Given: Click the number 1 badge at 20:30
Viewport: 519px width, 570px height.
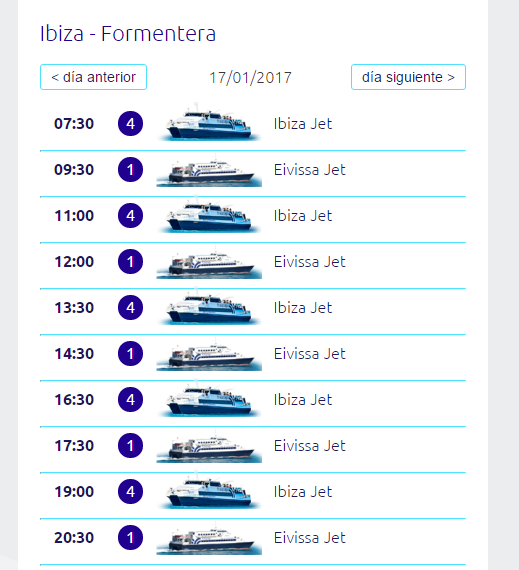Looking at the screenshot, I should coord(130,538).
